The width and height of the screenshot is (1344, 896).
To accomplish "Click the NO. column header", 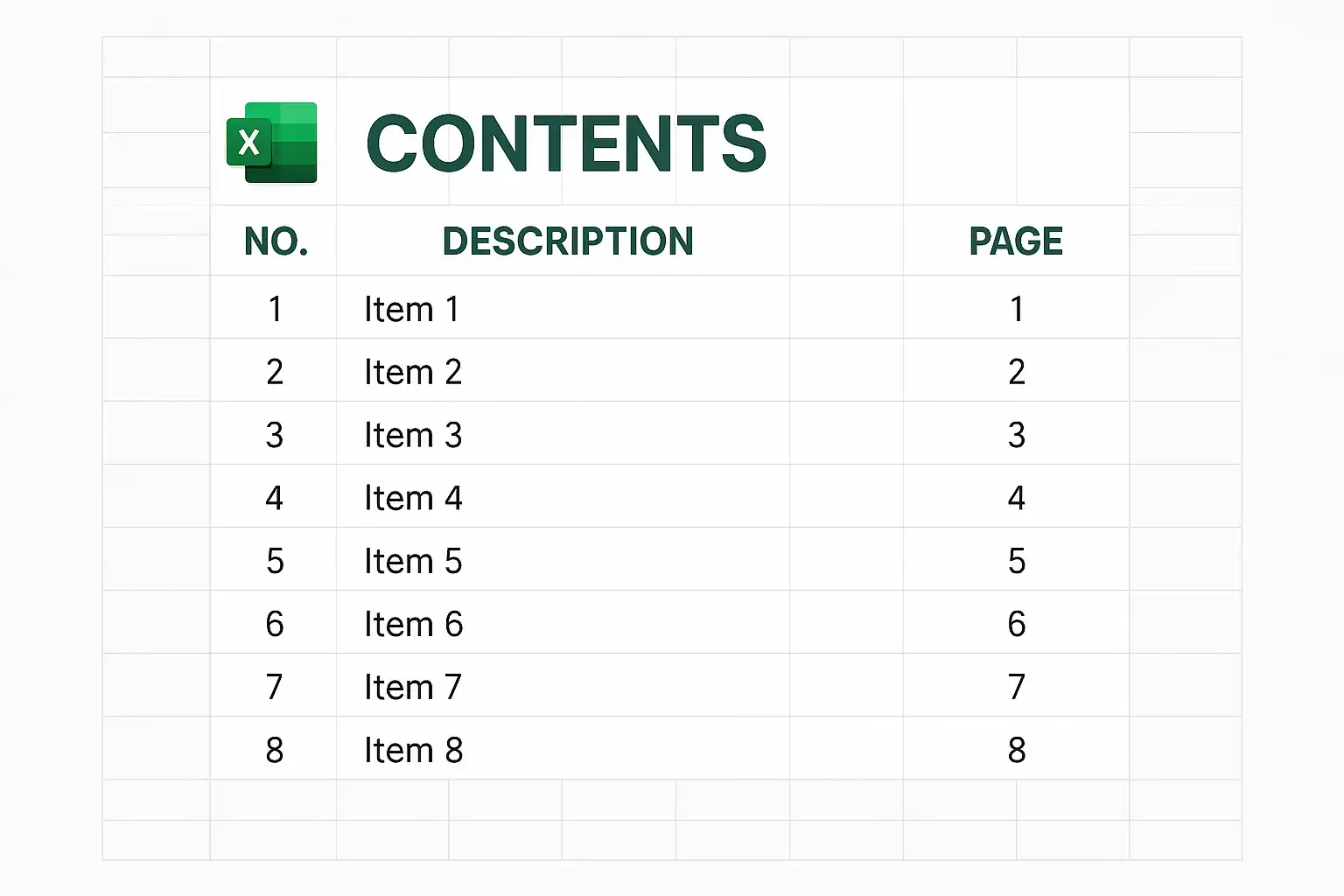I will pos(276,241).
